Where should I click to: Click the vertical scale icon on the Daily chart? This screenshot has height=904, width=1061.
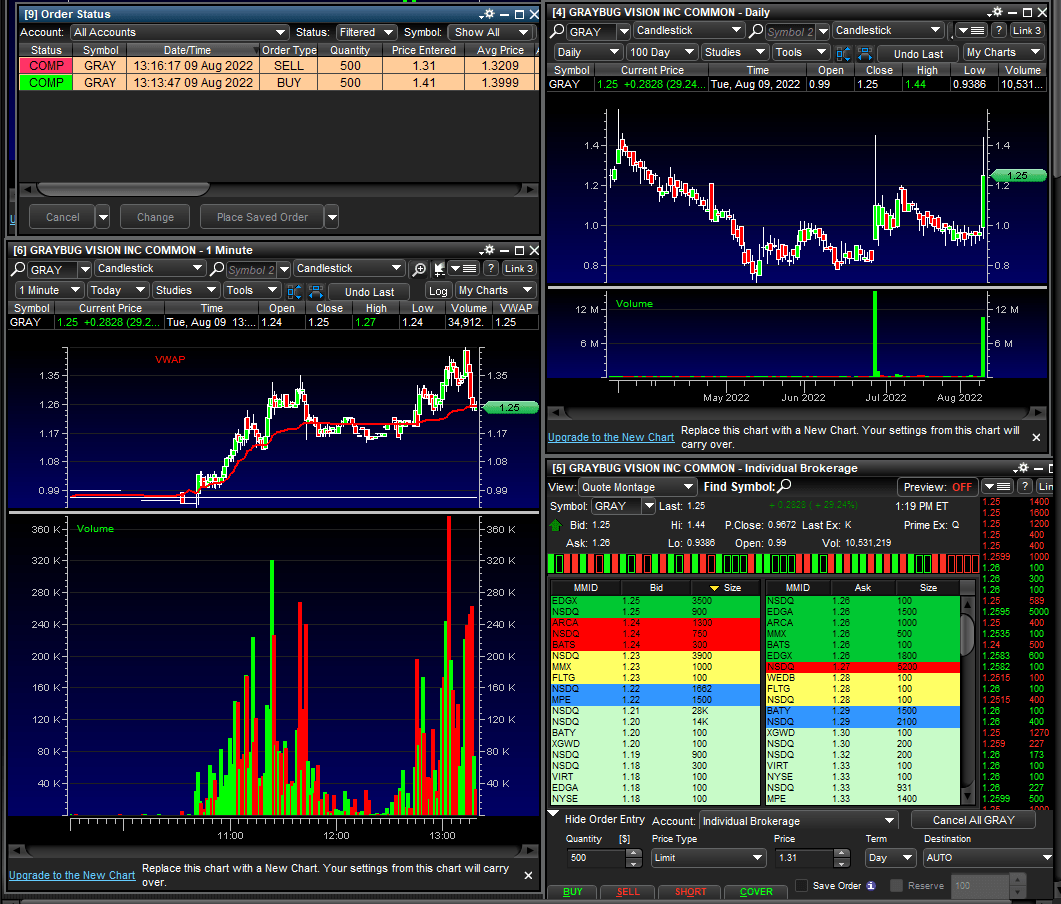click(x=842, y=53)
